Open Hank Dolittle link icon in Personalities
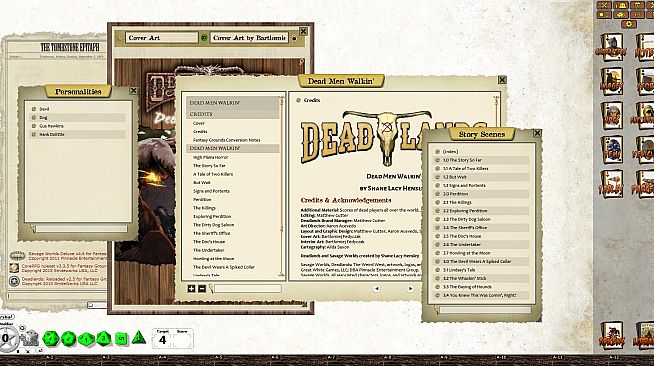 pyautogui.click(x=34, y=134)
